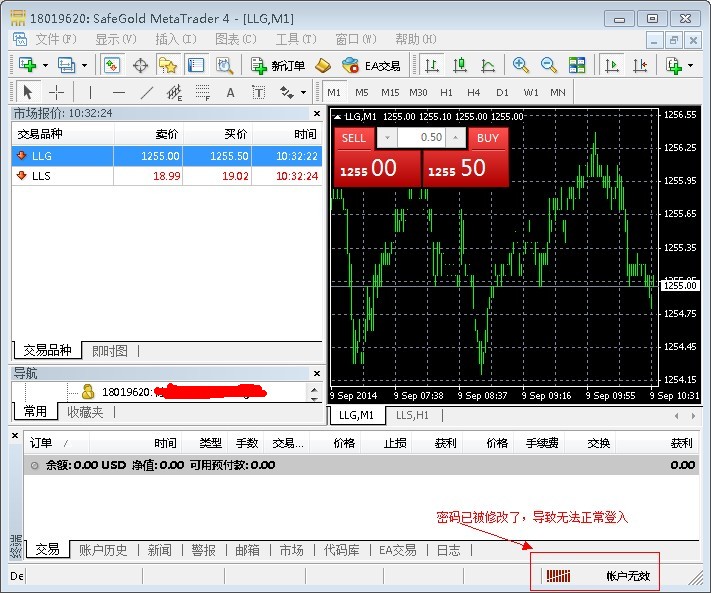The image size is (711, 593).
Task: Open the MetaEditor yellow book icon
Action: pos(323,66)
